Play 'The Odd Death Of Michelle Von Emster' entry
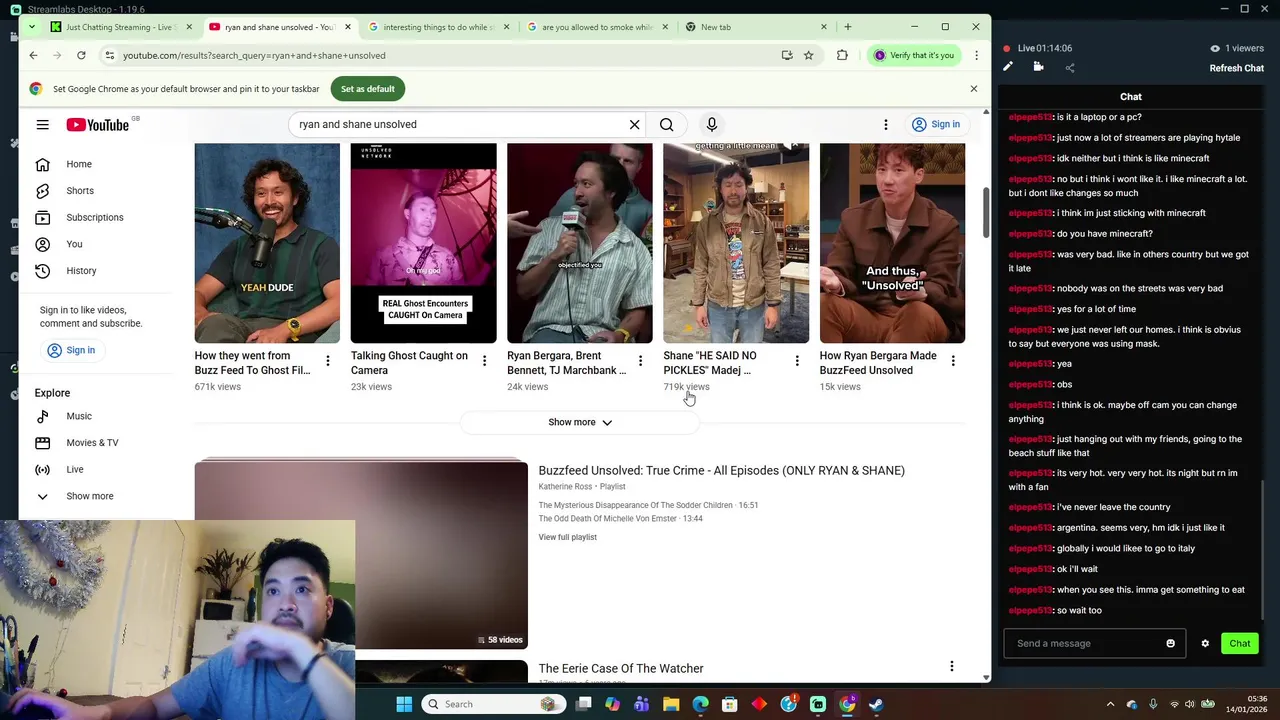 pyautogui.click(x=620, y=518)
